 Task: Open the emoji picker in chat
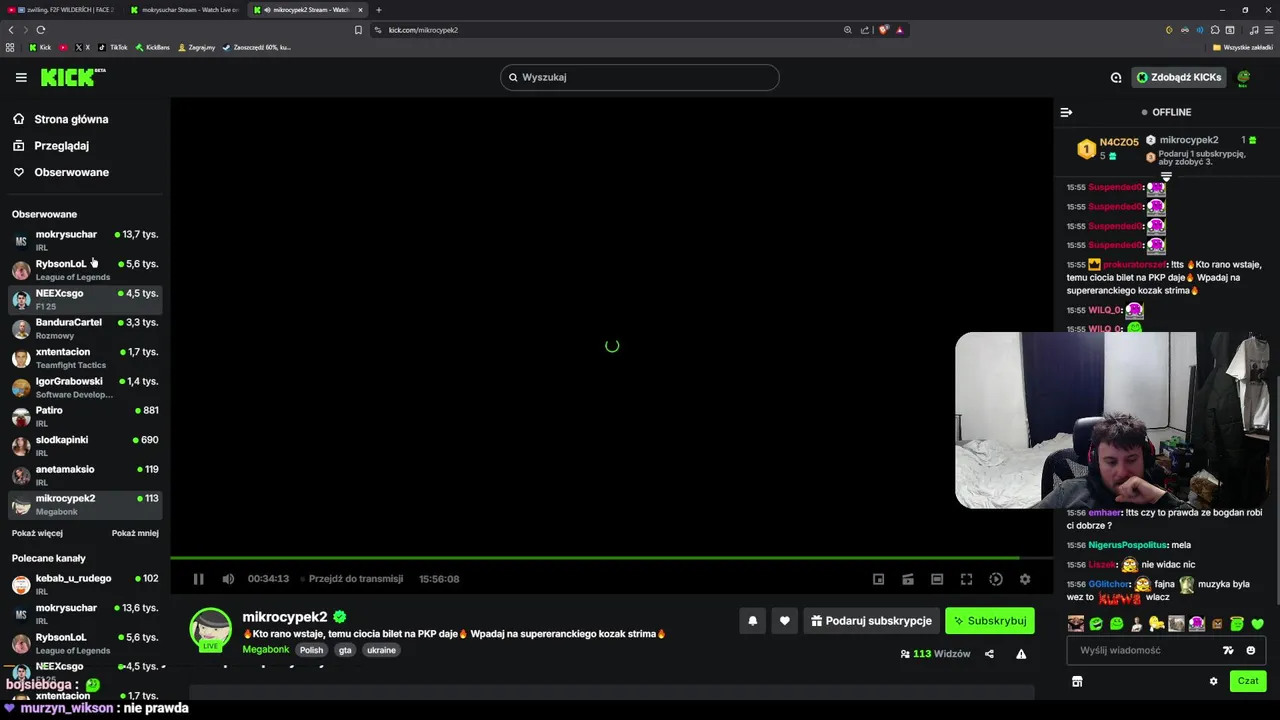(1251, 650)
